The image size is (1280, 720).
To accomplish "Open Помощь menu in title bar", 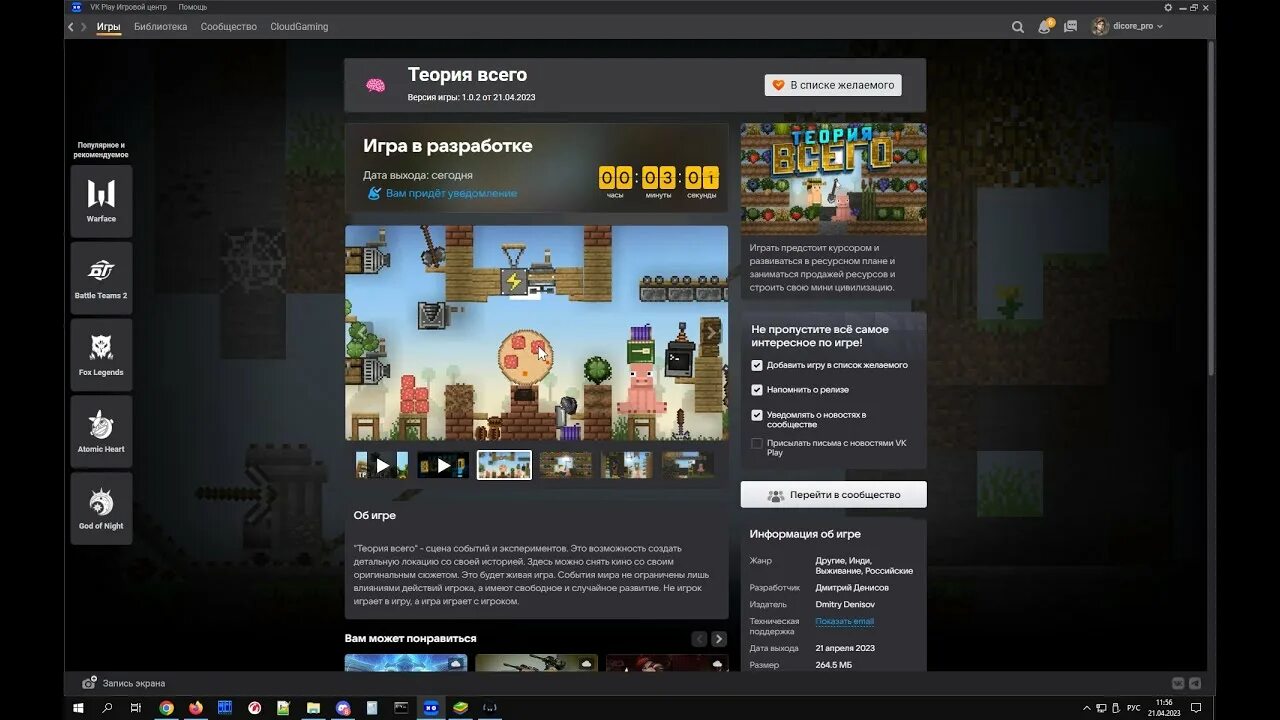I will pos(193,7).
